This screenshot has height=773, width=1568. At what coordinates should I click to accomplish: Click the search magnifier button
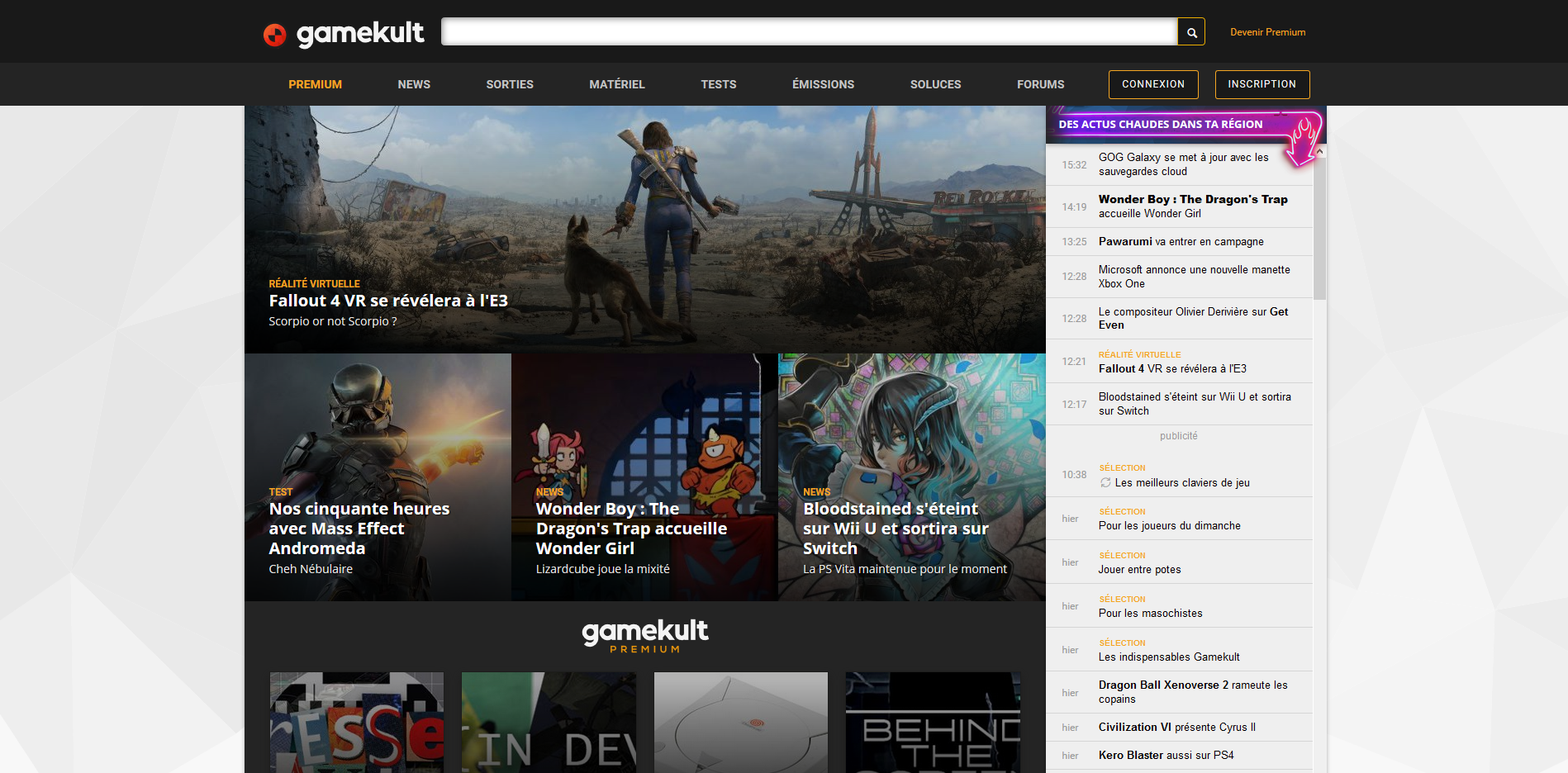click(x=1191, y=32)
